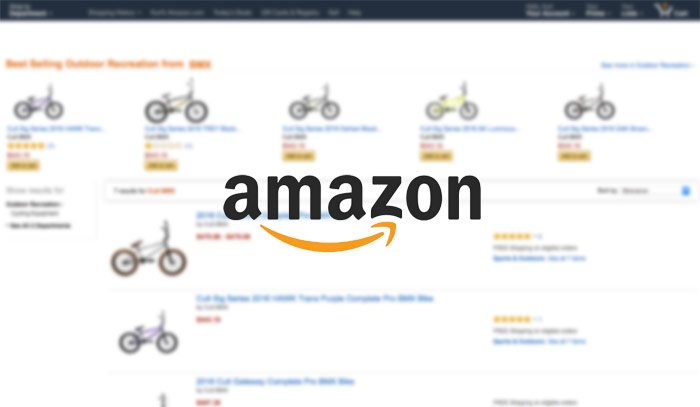Click the yellow button under the fifth carousel bike
This screenshot has width=700, height=407.
pyautogui.click(x=574, y=156)
